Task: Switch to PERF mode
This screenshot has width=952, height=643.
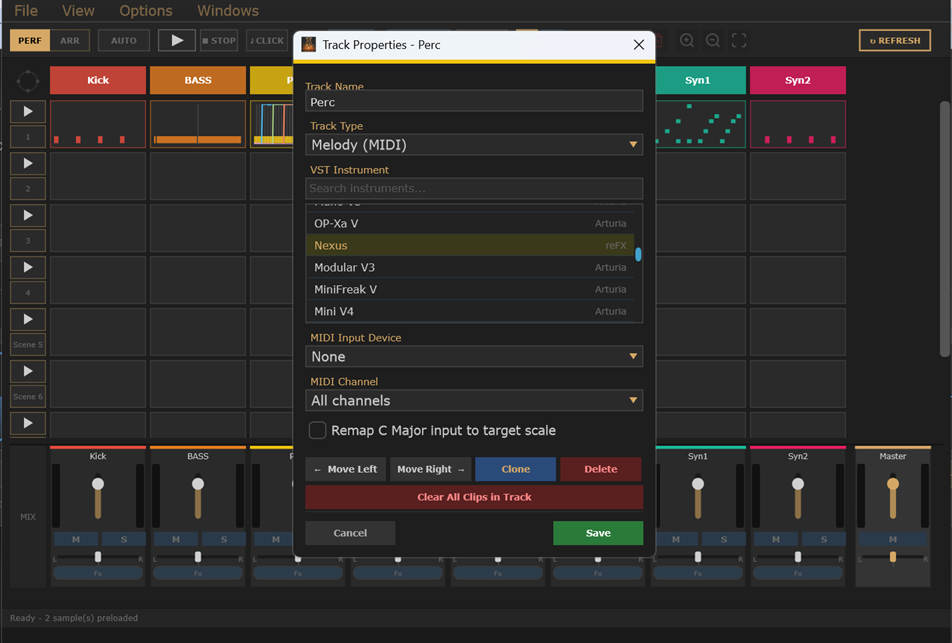Action: tap(30, 41)
